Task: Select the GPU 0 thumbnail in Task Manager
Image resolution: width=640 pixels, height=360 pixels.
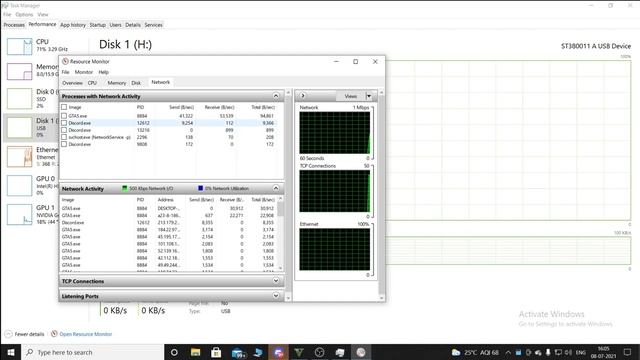Action: pyautogui.click(x=20, y=185)
